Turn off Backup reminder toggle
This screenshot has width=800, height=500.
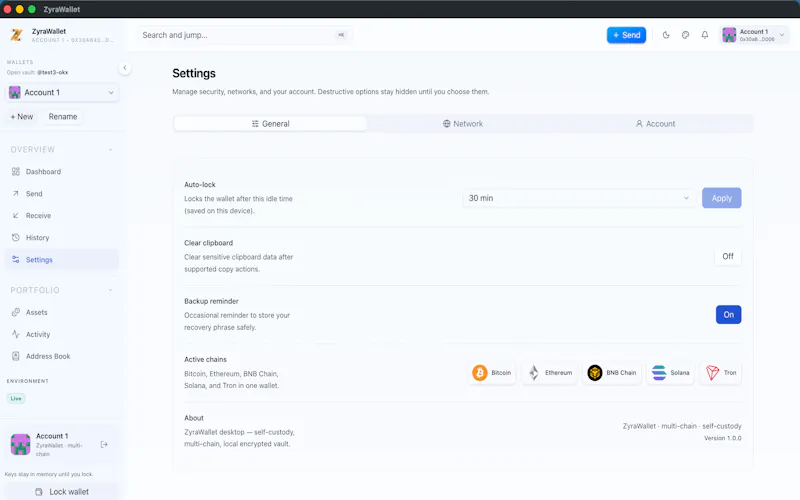pos(728,315)
